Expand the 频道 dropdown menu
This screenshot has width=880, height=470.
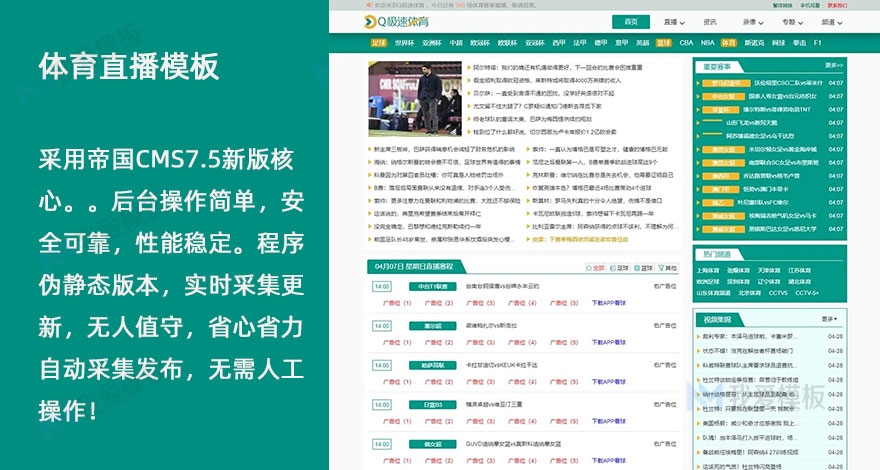pos(832,22)
